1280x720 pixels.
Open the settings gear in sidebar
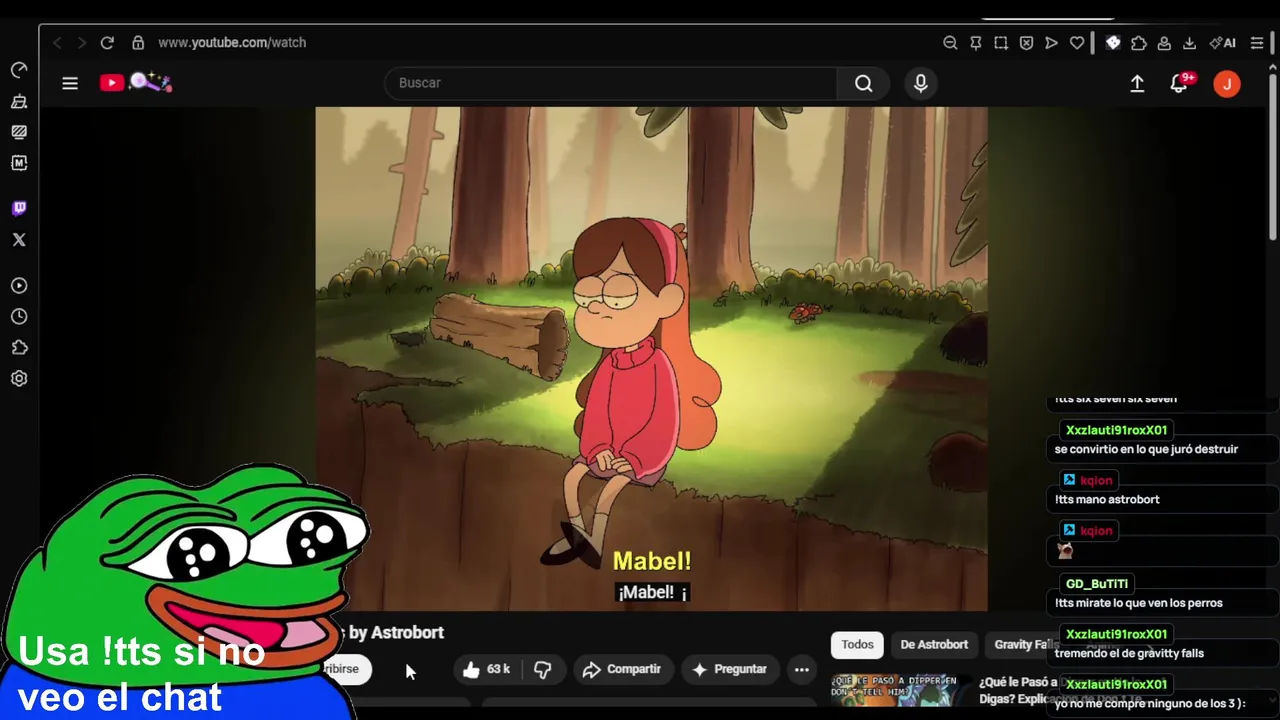pyautogui.click(x=19, y=379)
